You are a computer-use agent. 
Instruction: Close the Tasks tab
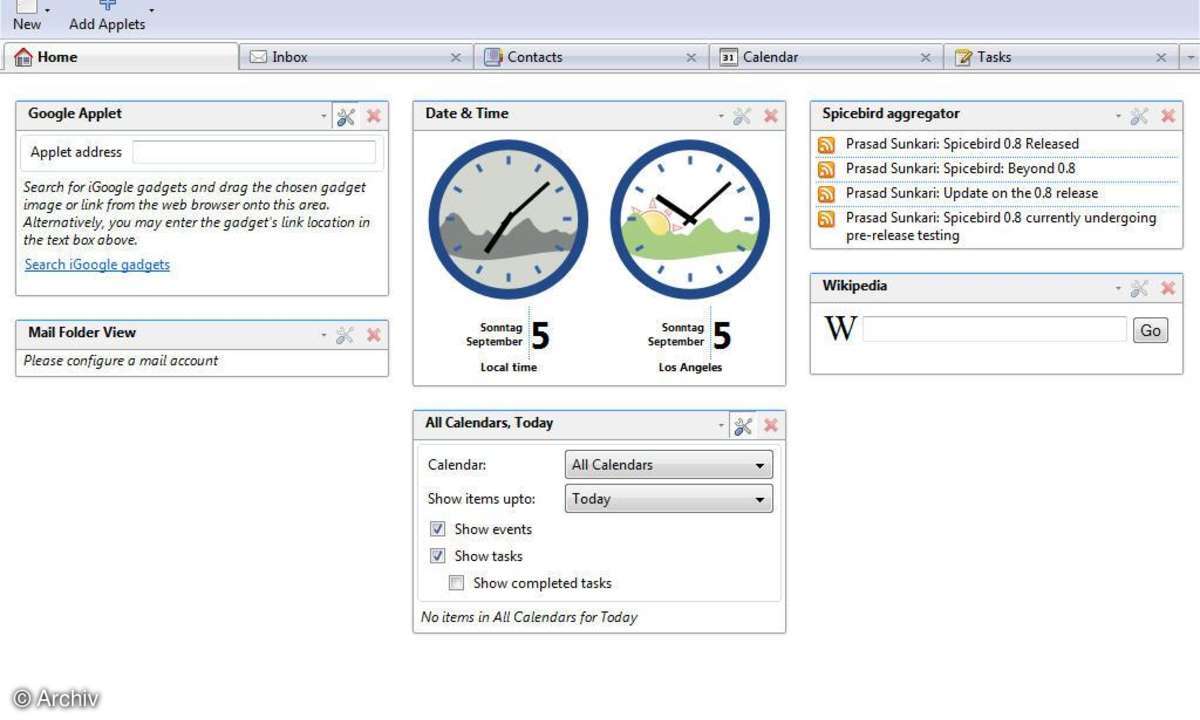1161,58
